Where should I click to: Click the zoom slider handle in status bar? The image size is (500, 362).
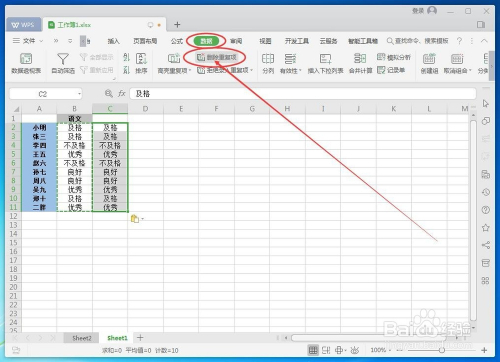[442, 350]
